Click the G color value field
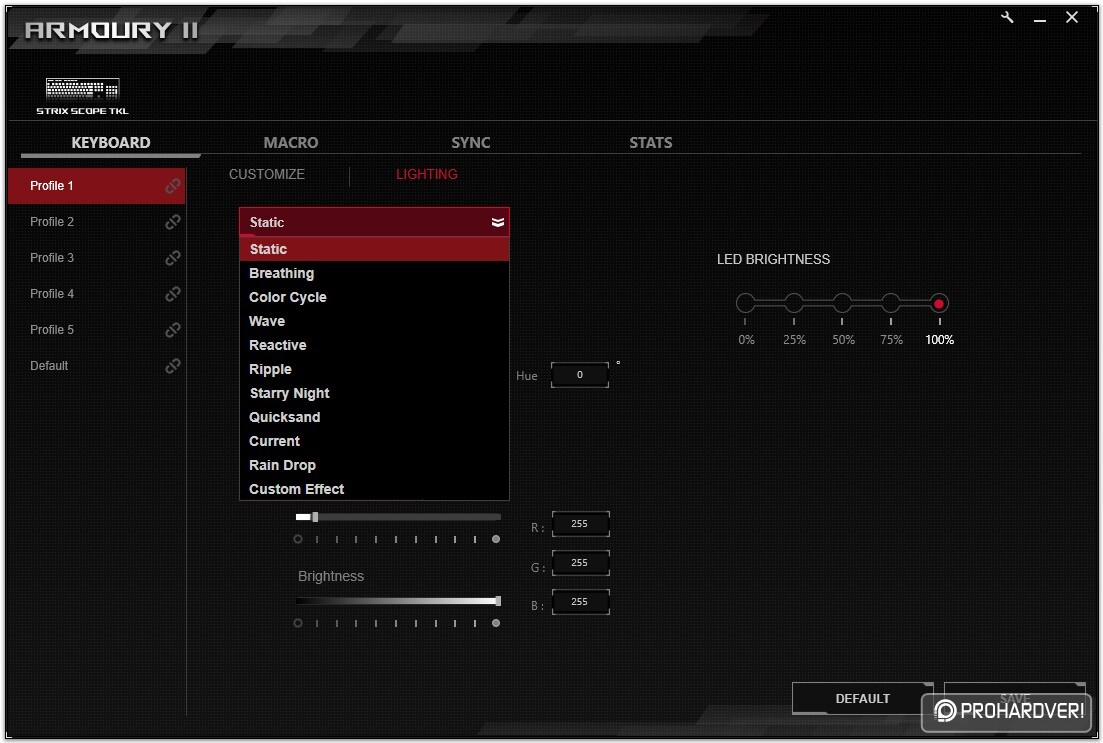Image resolution: width=1103 pixels, height=743 pixels. tap(580, 562)
